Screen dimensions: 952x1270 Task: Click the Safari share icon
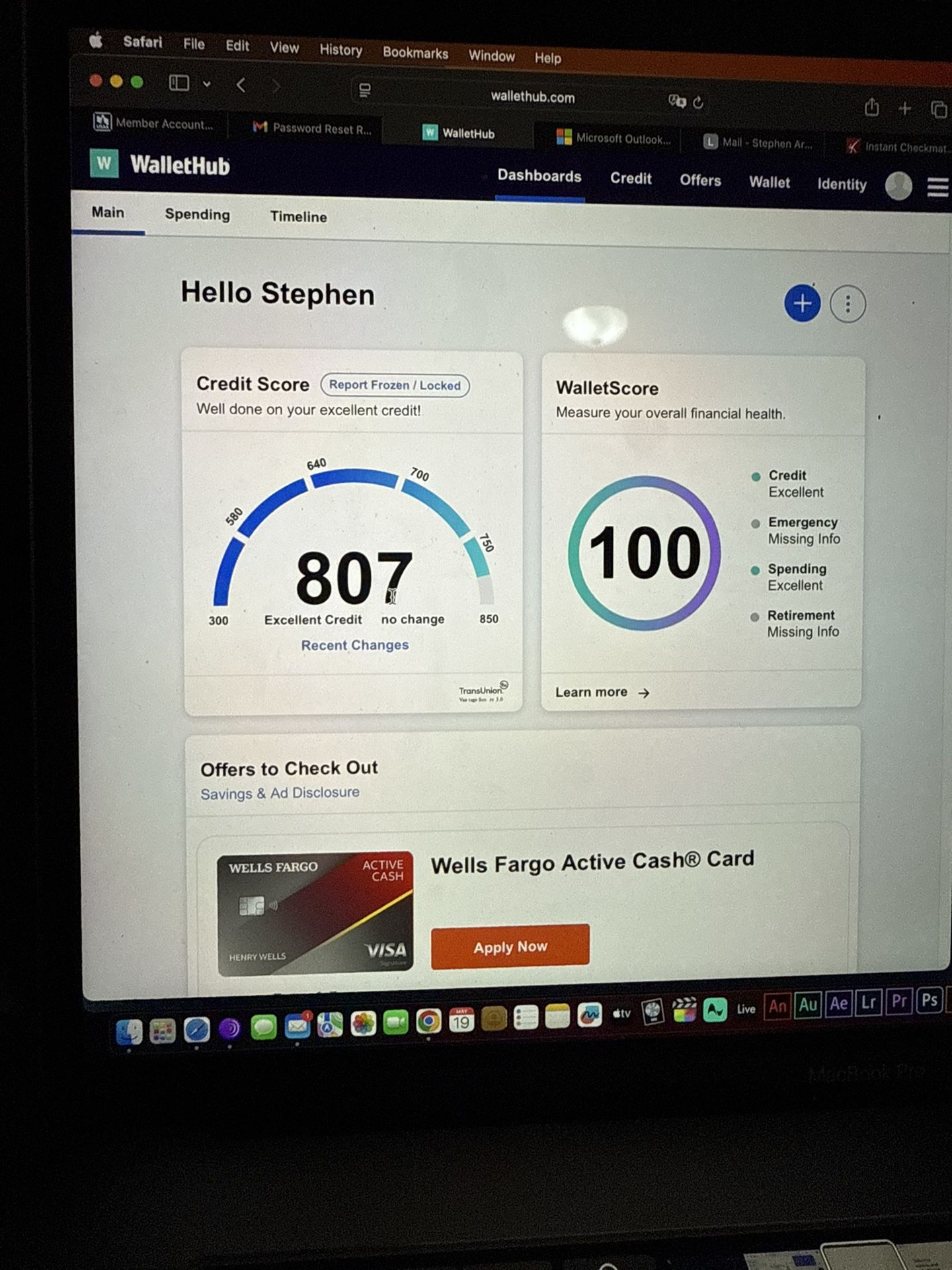871,107
